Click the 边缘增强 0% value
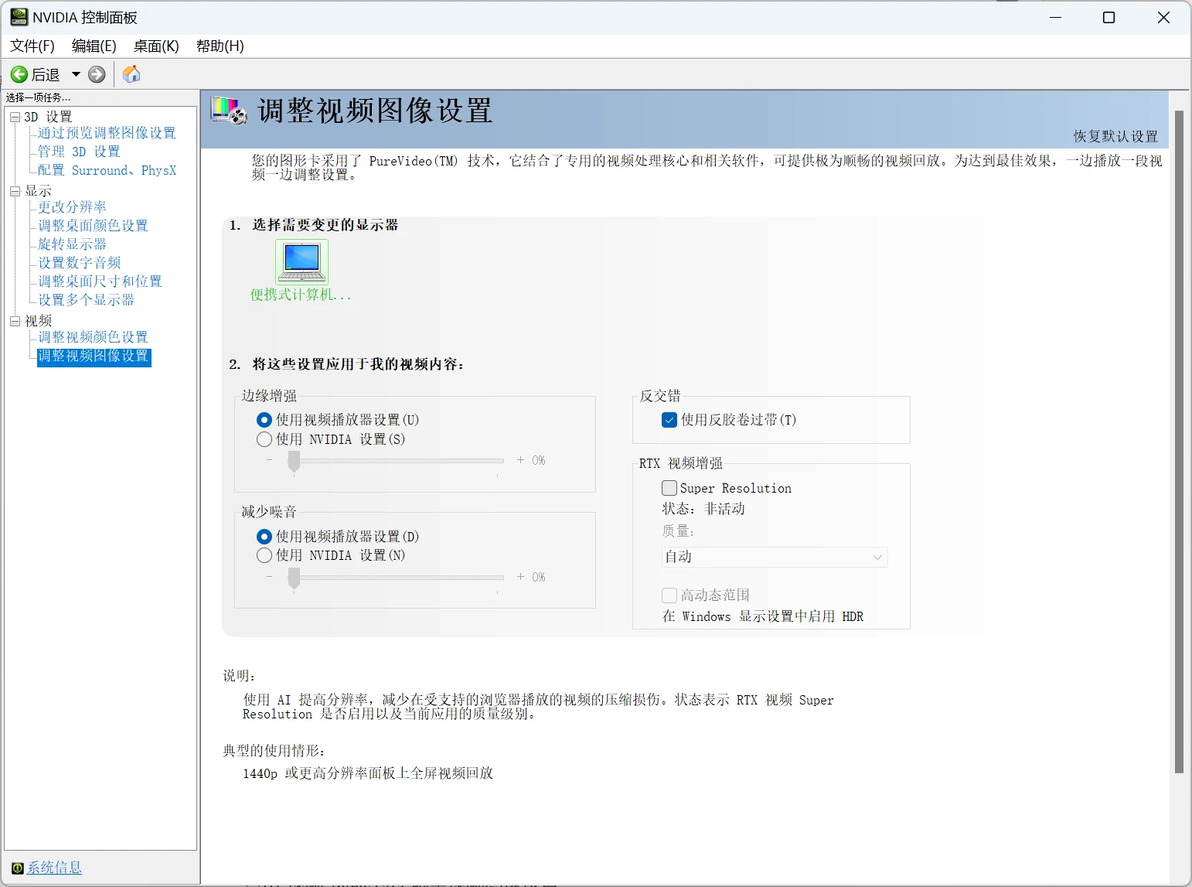The height and width of the screenshot is (887, 1192). tap(538, 461)
